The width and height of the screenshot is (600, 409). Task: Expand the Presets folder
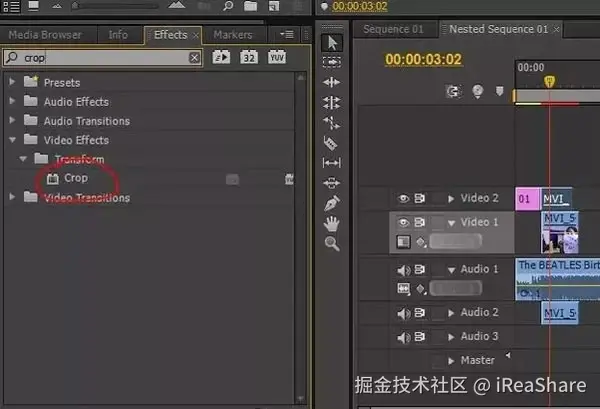tap(12, 82)
